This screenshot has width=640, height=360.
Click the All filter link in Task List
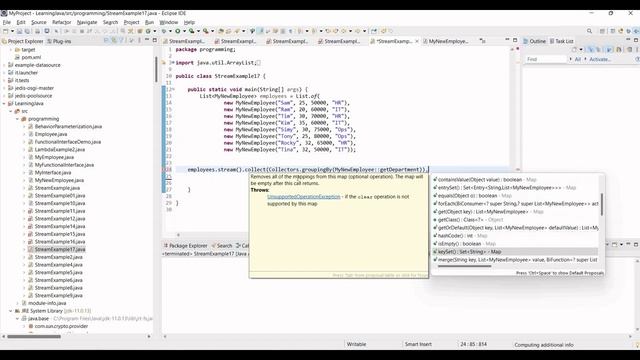(578, 59)
